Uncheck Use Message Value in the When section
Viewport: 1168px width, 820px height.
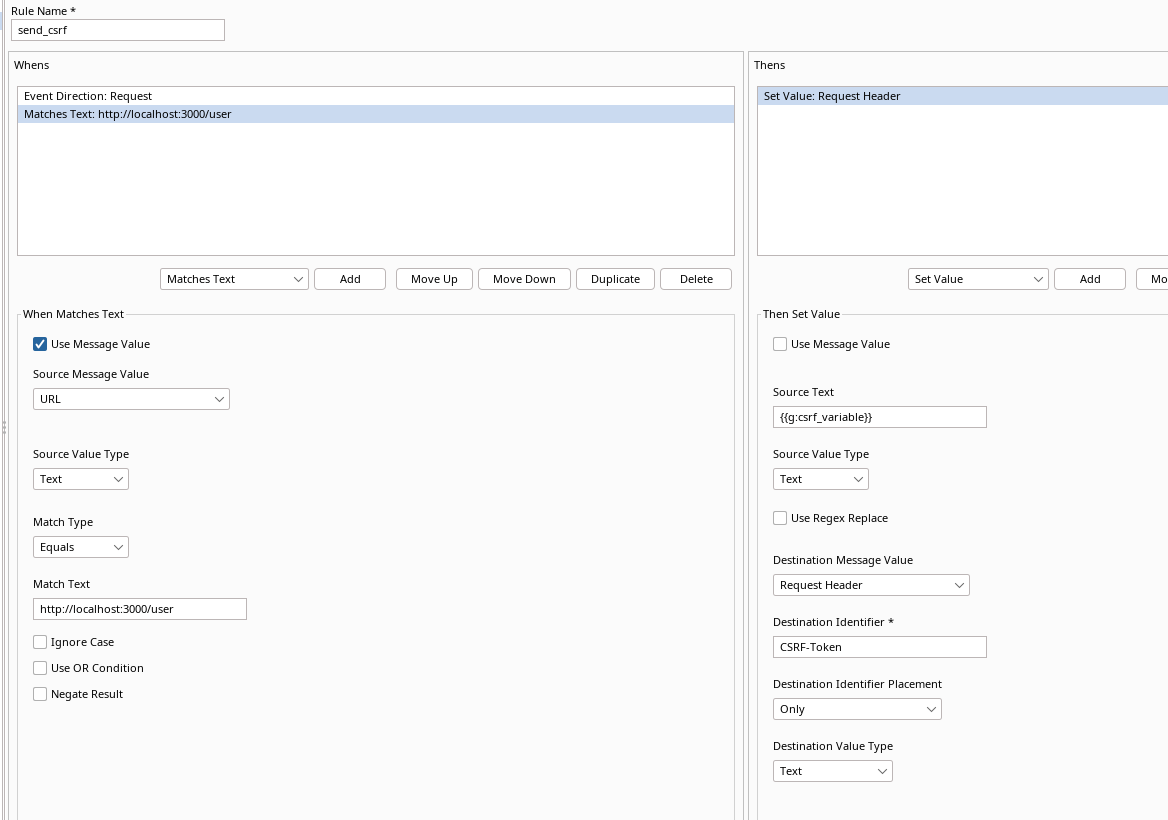40,343
